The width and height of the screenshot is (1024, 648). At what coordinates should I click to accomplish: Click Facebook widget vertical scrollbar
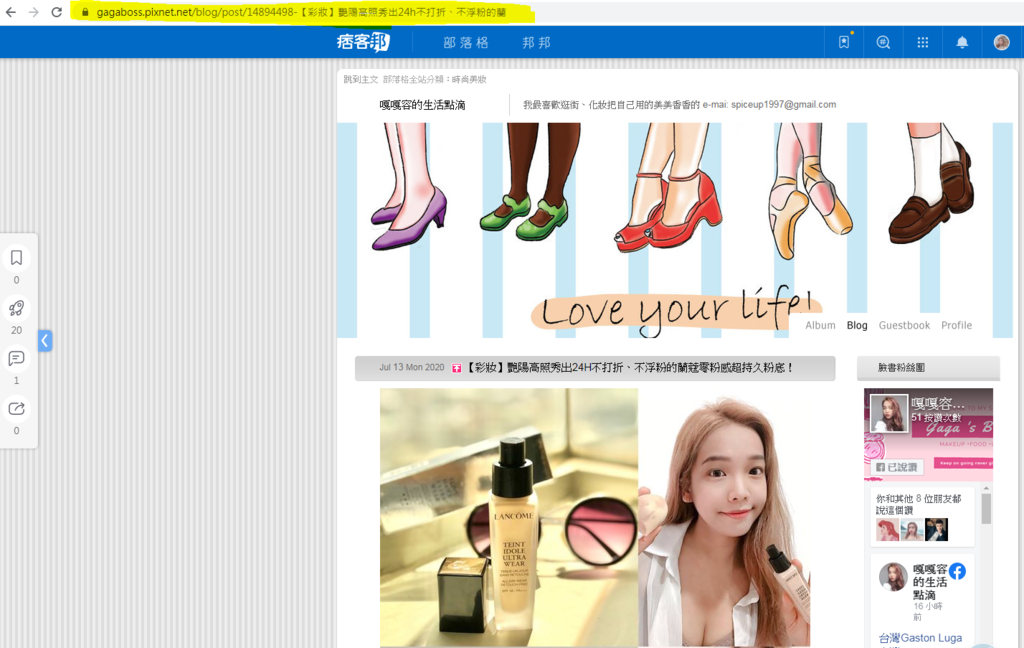point(986,508)
